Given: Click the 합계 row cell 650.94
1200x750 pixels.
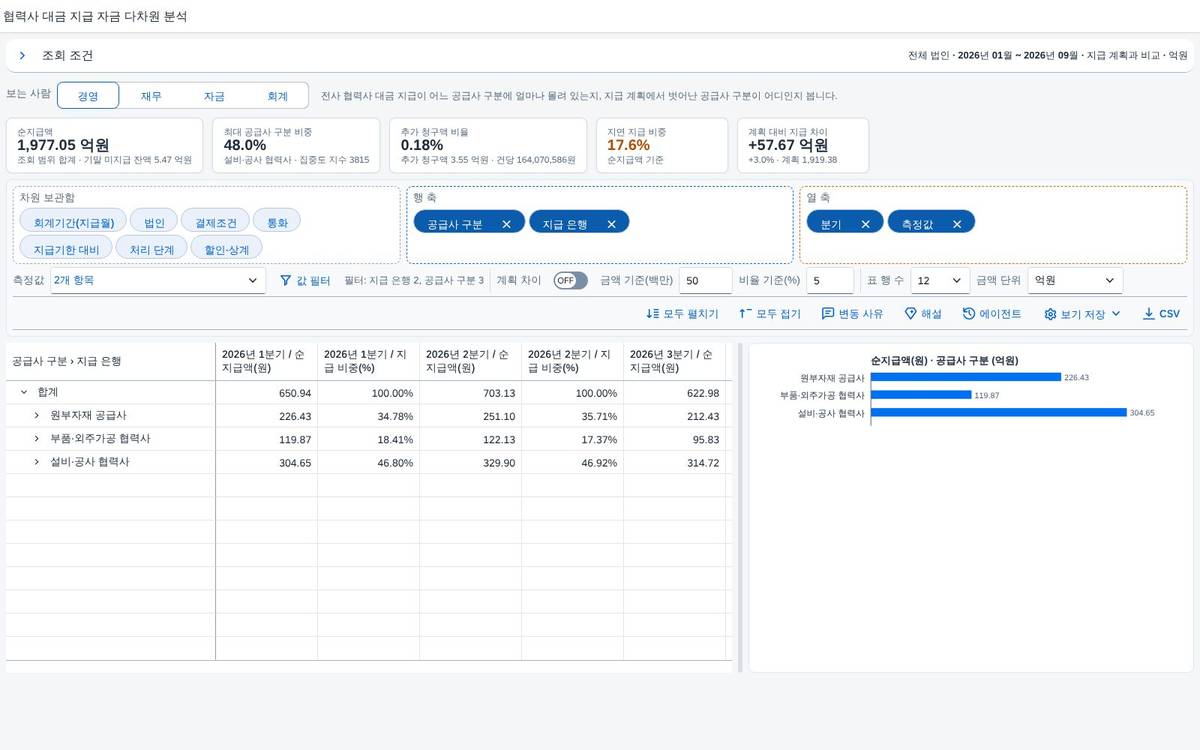Looking at the screenshot, I should (x=267, y=393).
